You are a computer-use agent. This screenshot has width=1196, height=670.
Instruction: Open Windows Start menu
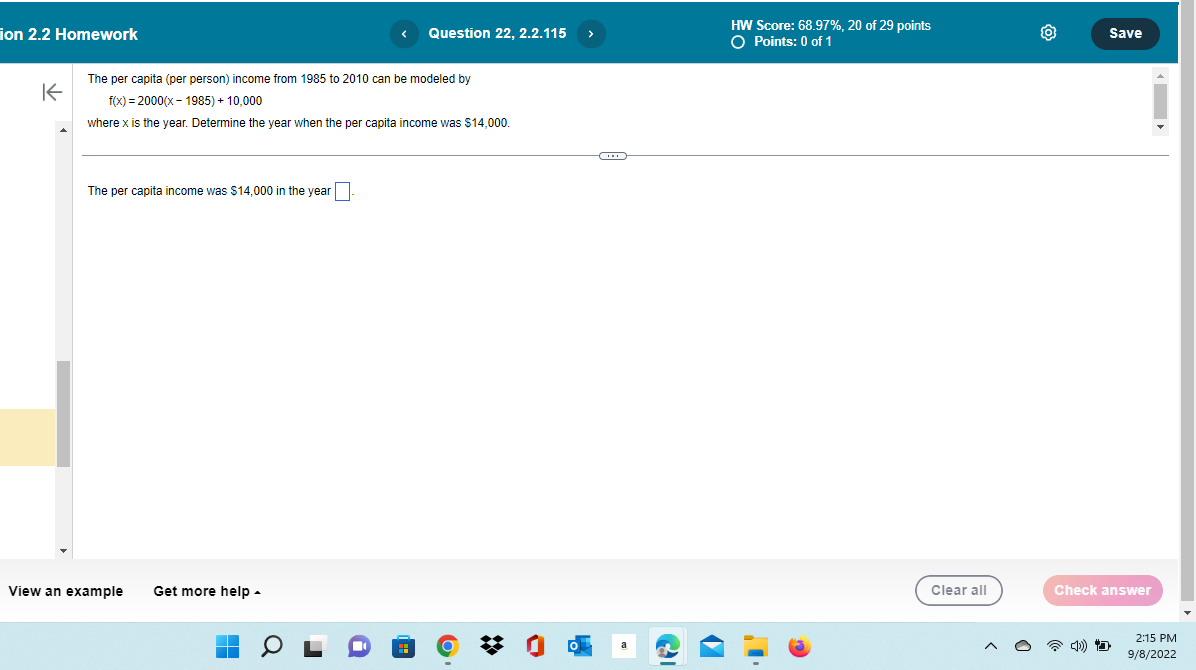[227, 646]
